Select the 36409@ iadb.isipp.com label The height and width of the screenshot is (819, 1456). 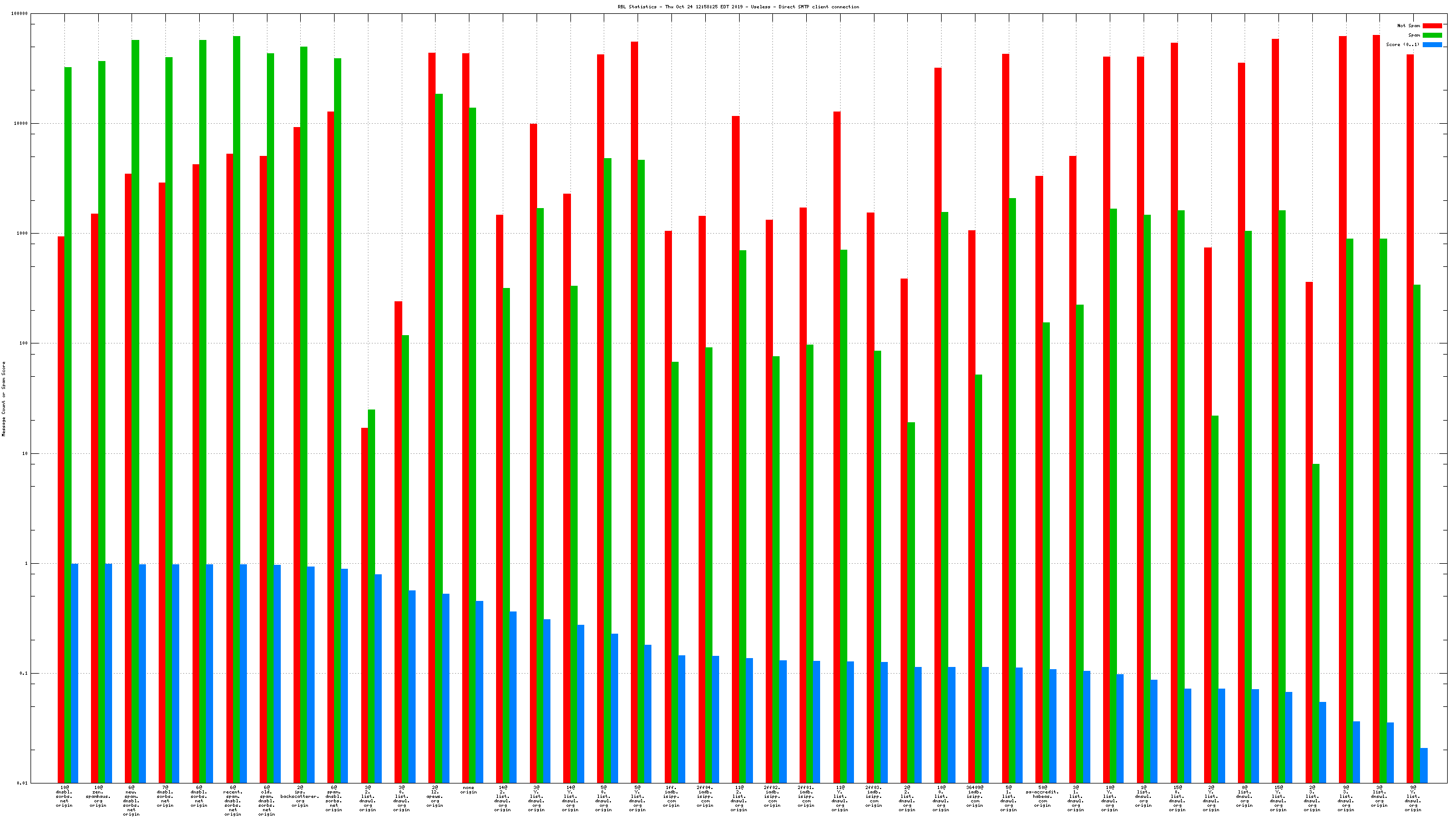[975, 796]
